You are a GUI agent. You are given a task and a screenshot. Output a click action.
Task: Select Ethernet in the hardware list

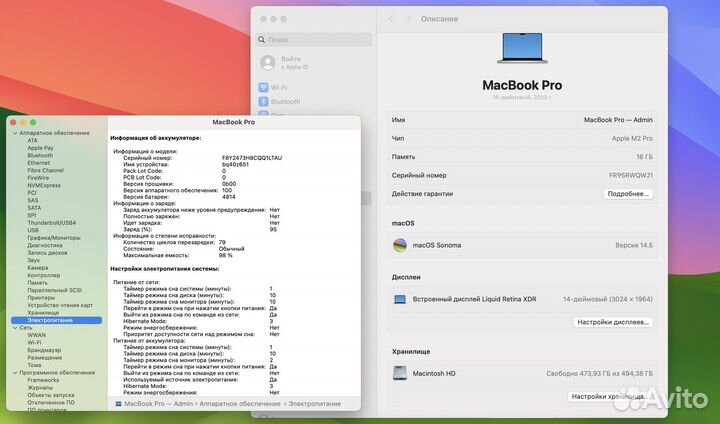tap(39, 163)
